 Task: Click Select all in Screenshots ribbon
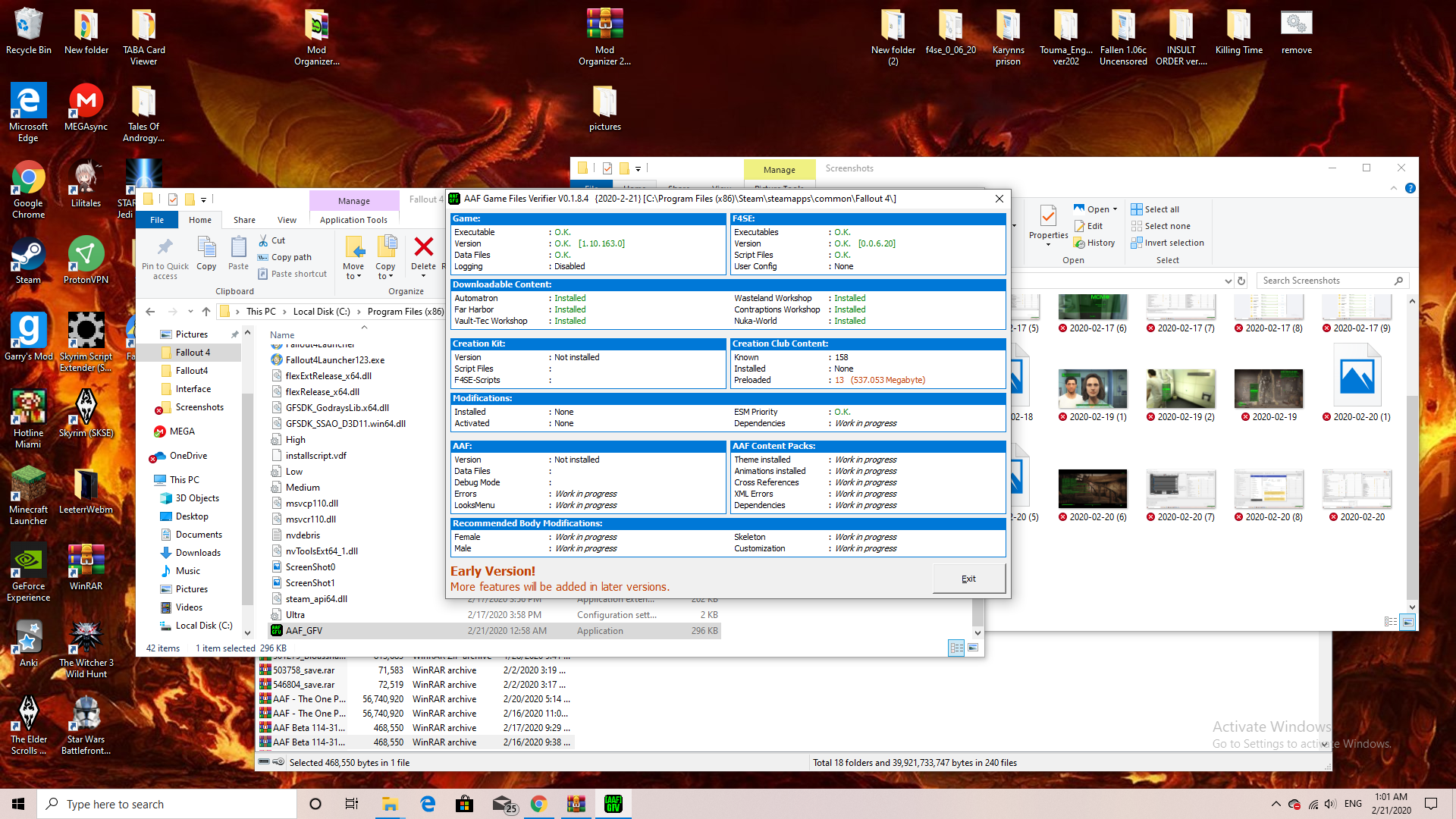[1155, 209]
